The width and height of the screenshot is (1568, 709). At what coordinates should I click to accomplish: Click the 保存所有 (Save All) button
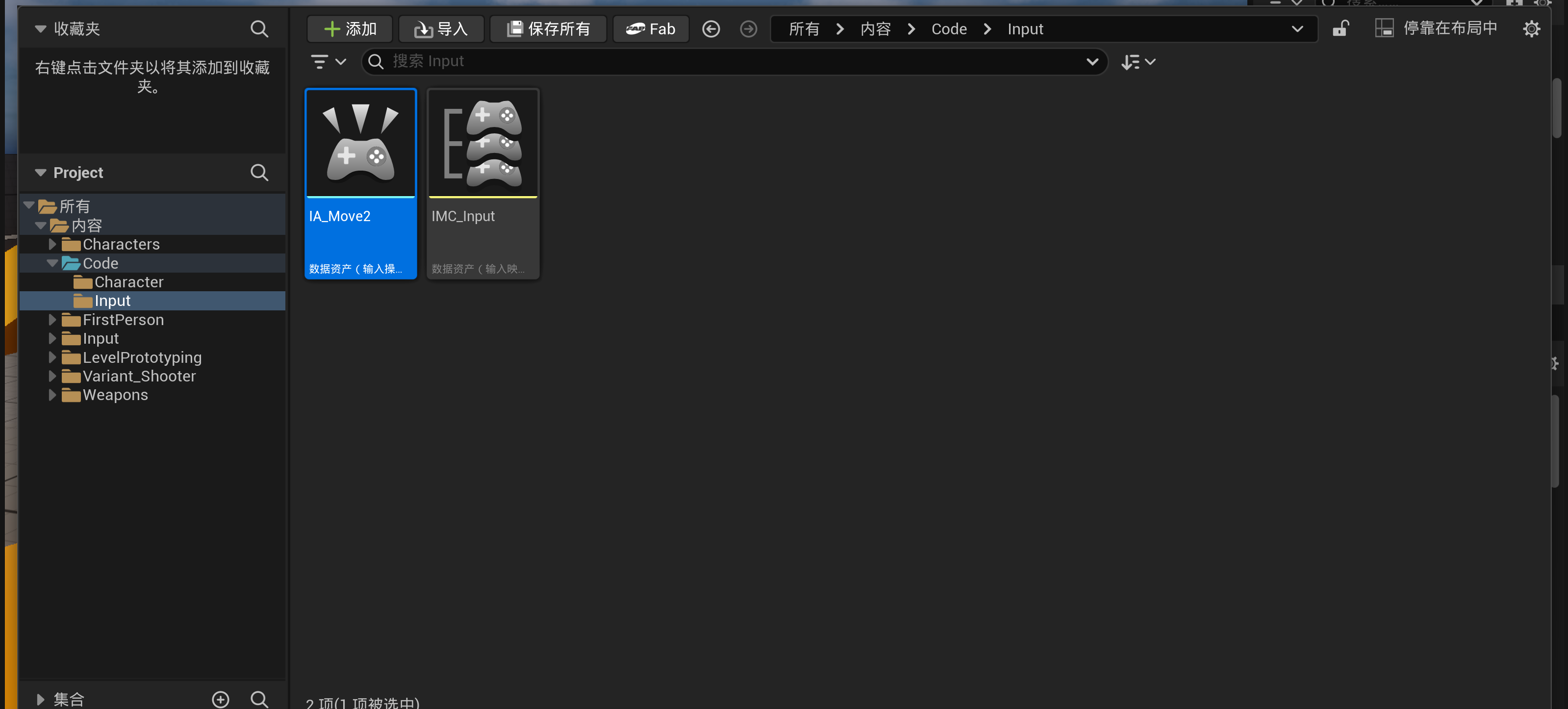548,28
